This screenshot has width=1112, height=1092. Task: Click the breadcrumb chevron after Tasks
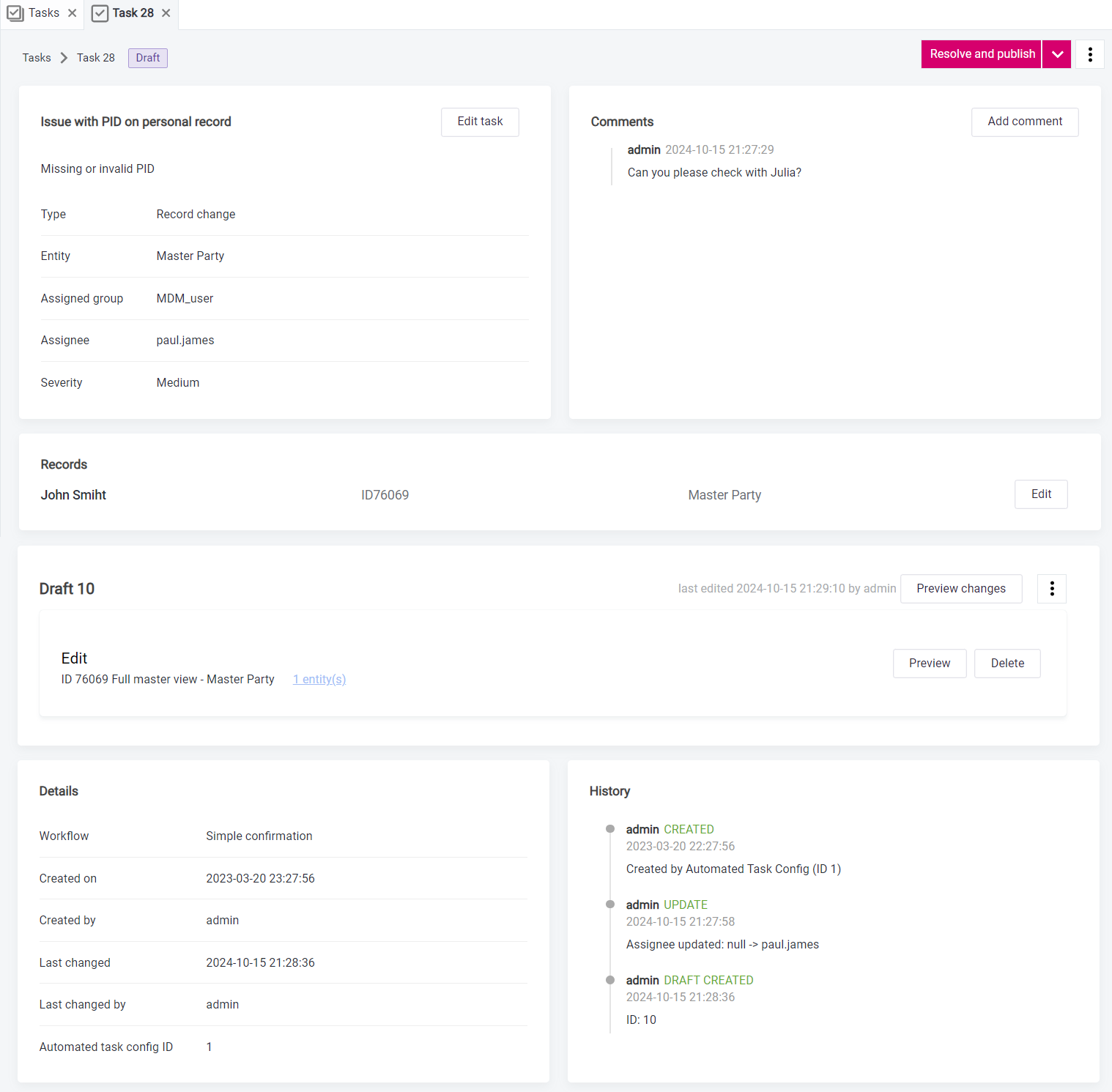[63, 57]
